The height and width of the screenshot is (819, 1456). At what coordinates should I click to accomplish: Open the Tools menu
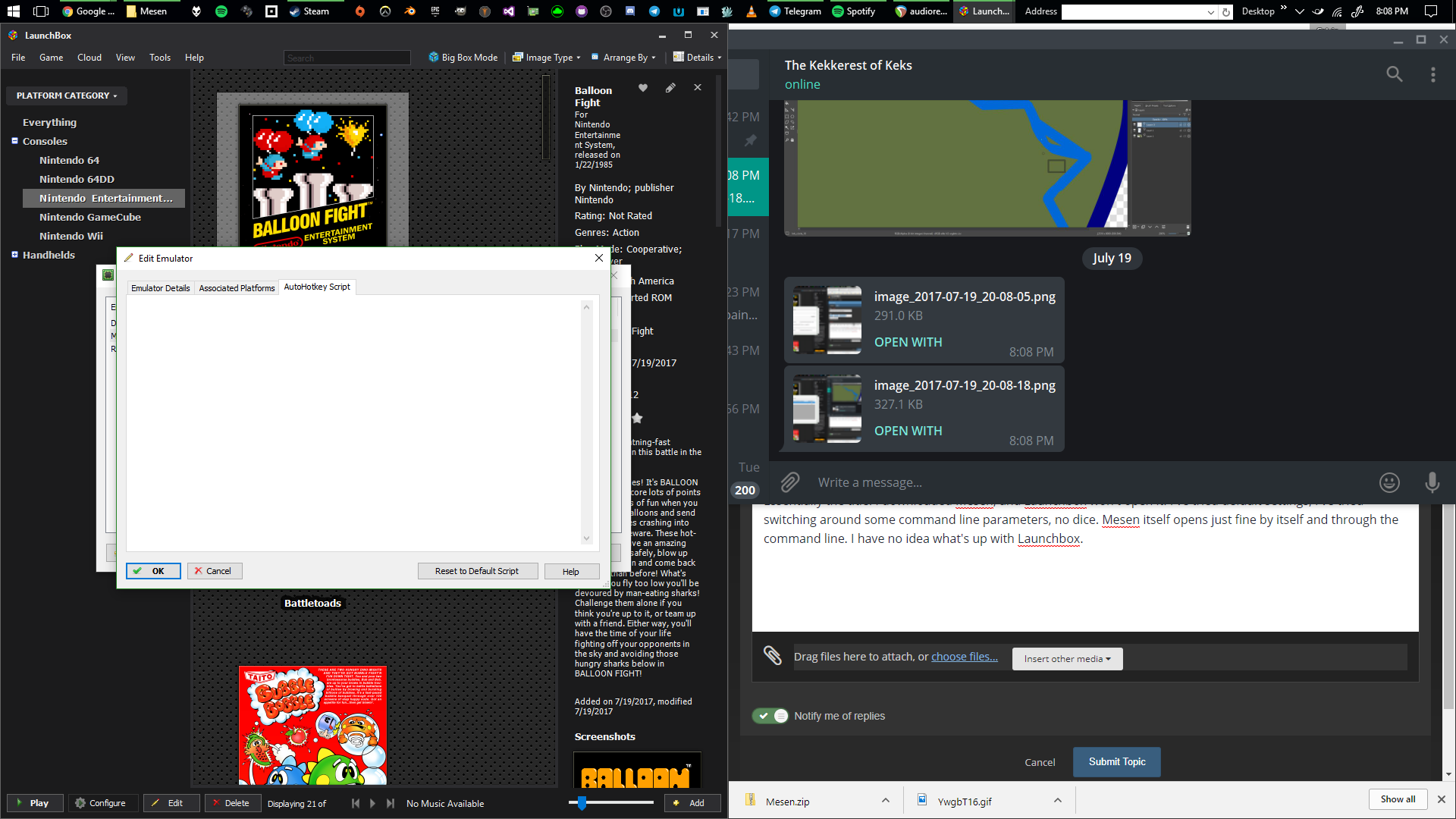pos(160,58)
